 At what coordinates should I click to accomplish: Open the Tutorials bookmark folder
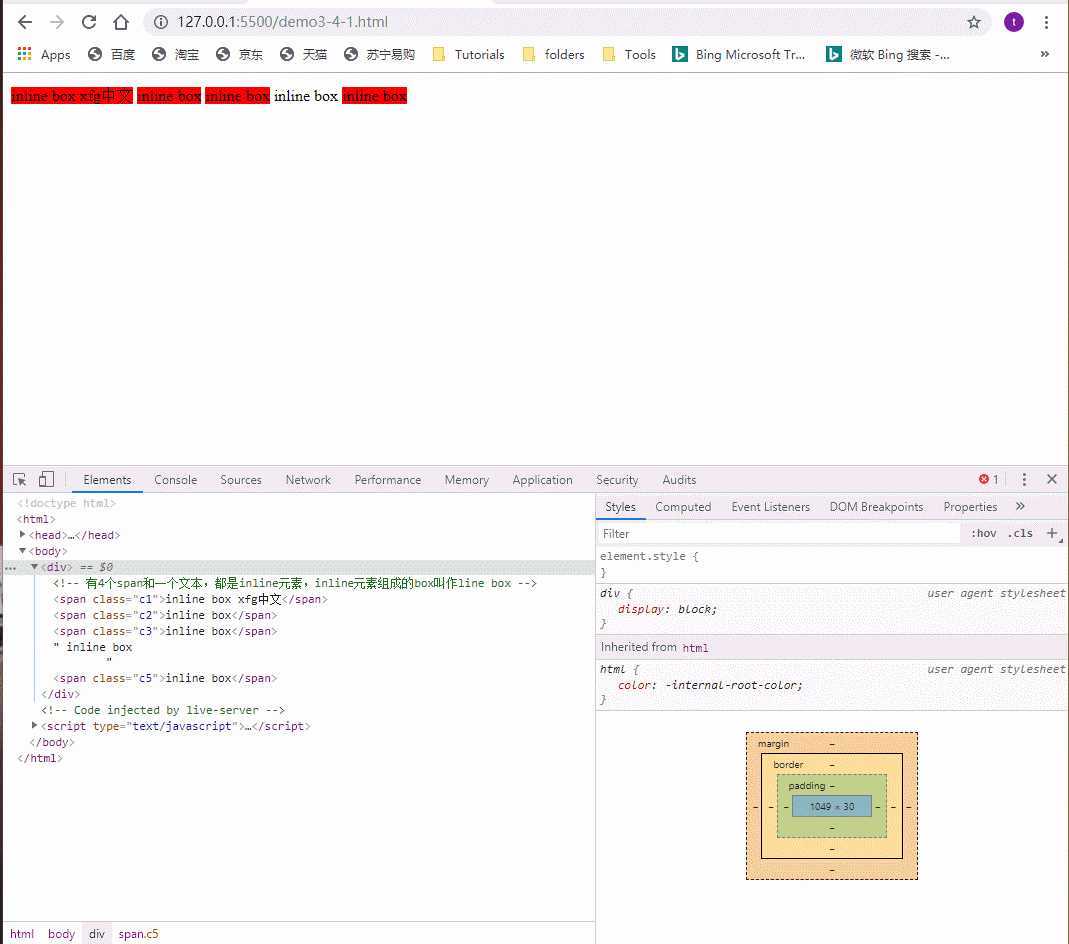click(x=468, y=55)
